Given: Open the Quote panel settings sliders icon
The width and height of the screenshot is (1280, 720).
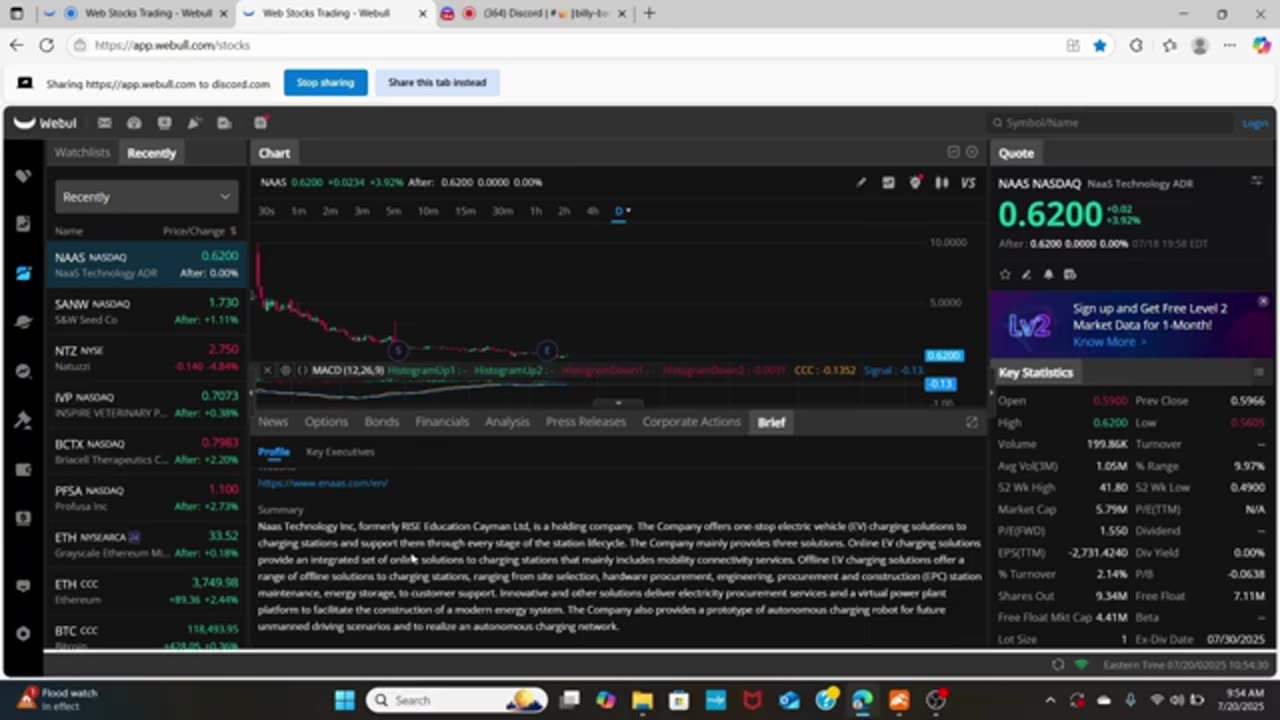Looking at the screenshot, I should tap(1257, 181).
